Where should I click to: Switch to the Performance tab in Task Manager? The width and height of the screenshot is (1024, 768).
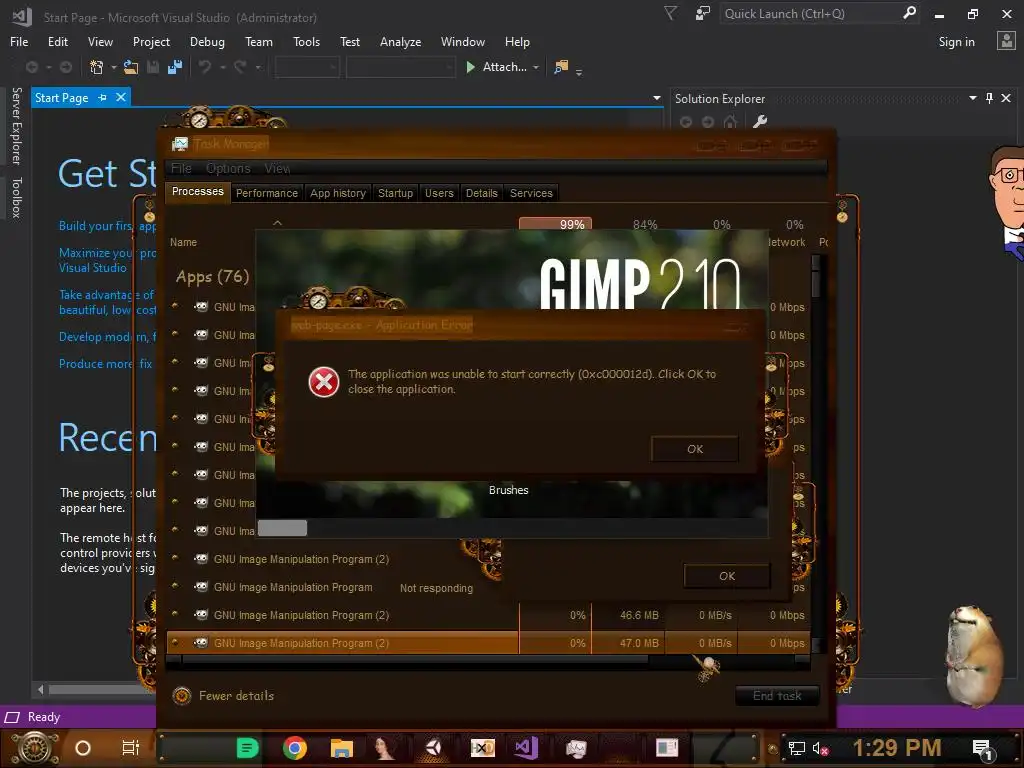pyautogui.click(x=266, y=193)
